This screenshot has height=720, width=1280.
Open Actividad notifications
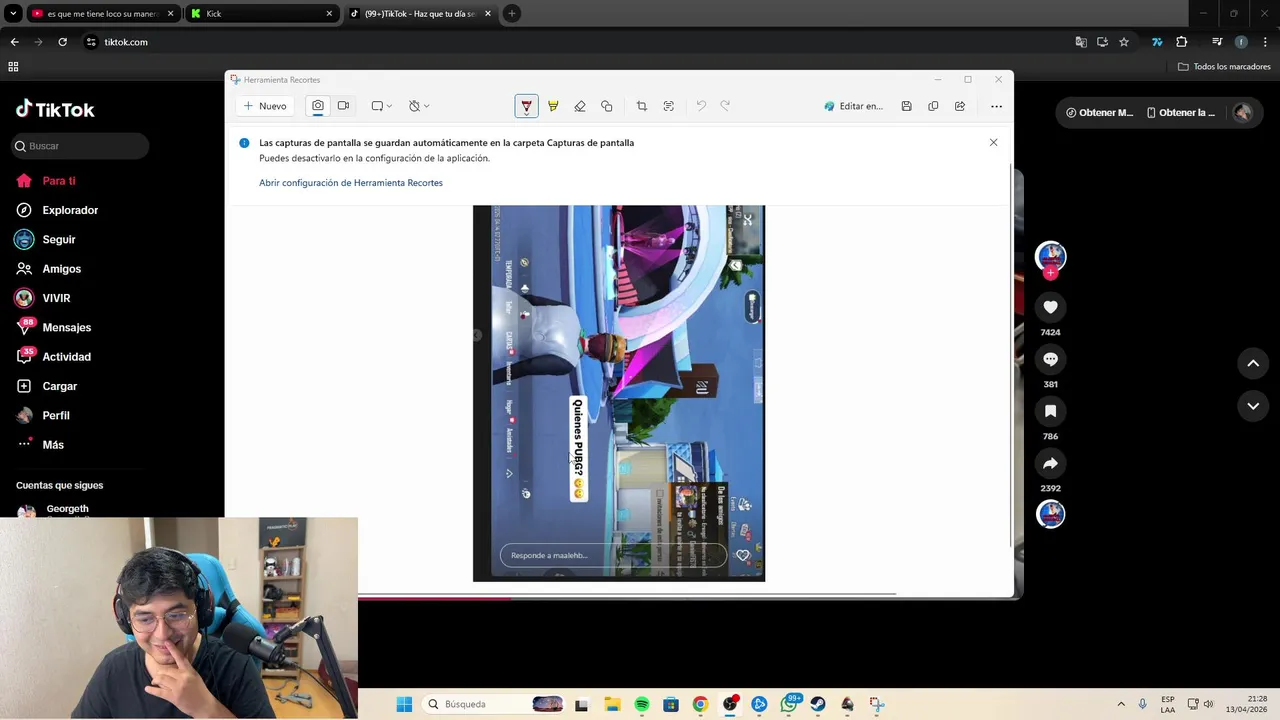(x=54, y=357)
